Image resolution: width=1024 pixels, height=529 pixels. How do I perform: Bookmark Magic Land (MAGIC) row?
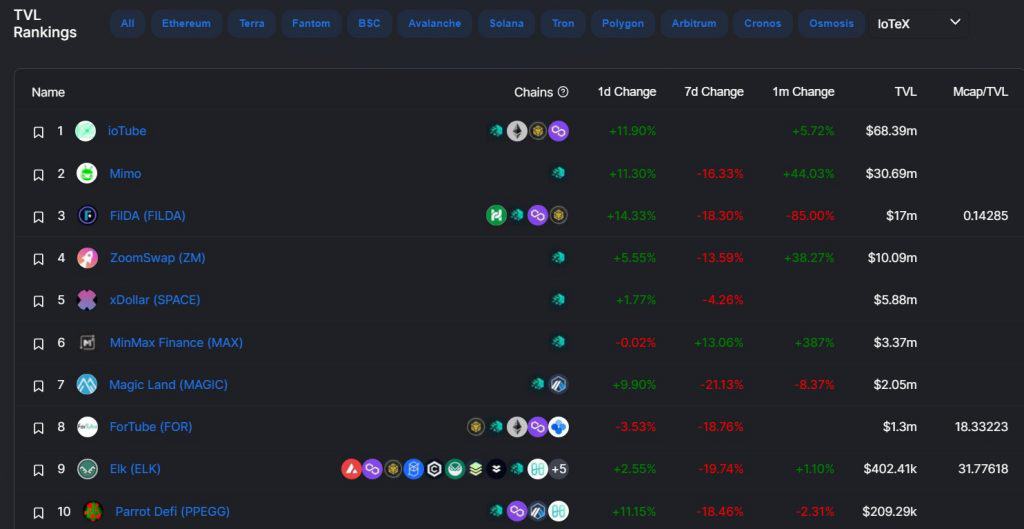[x=39, y=386]
